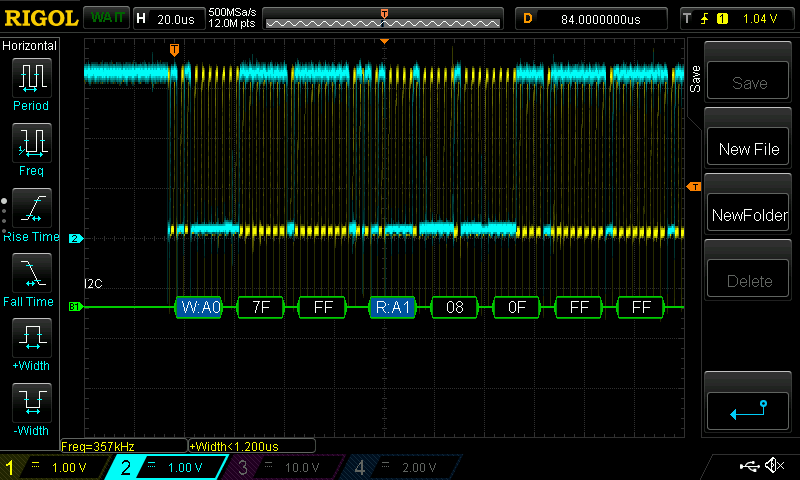The width and height of the screenshot is (800, 480).
Task: Click the R:A1 decoded I2C packet
Action: [392, 307]
